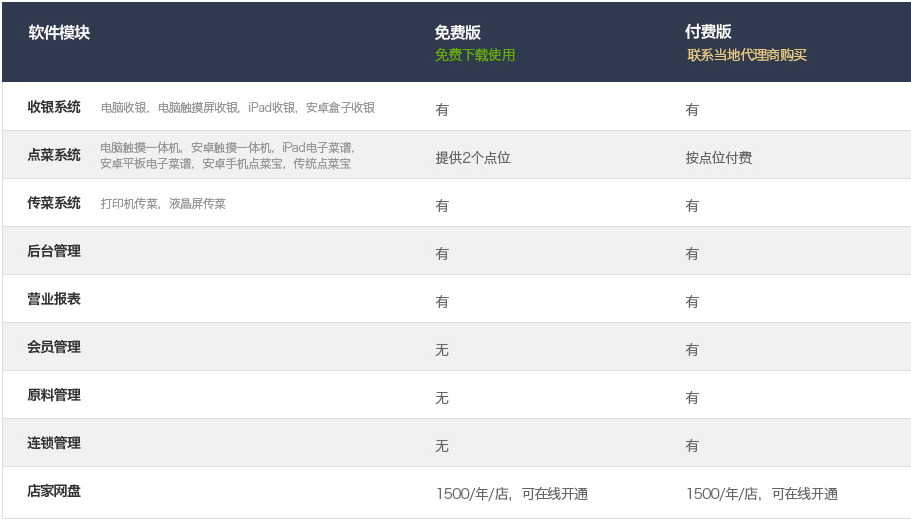The height and width of the screenshot is (522, 911).
Task: Select the 连锁管理 row title
Action: point(53,443)
